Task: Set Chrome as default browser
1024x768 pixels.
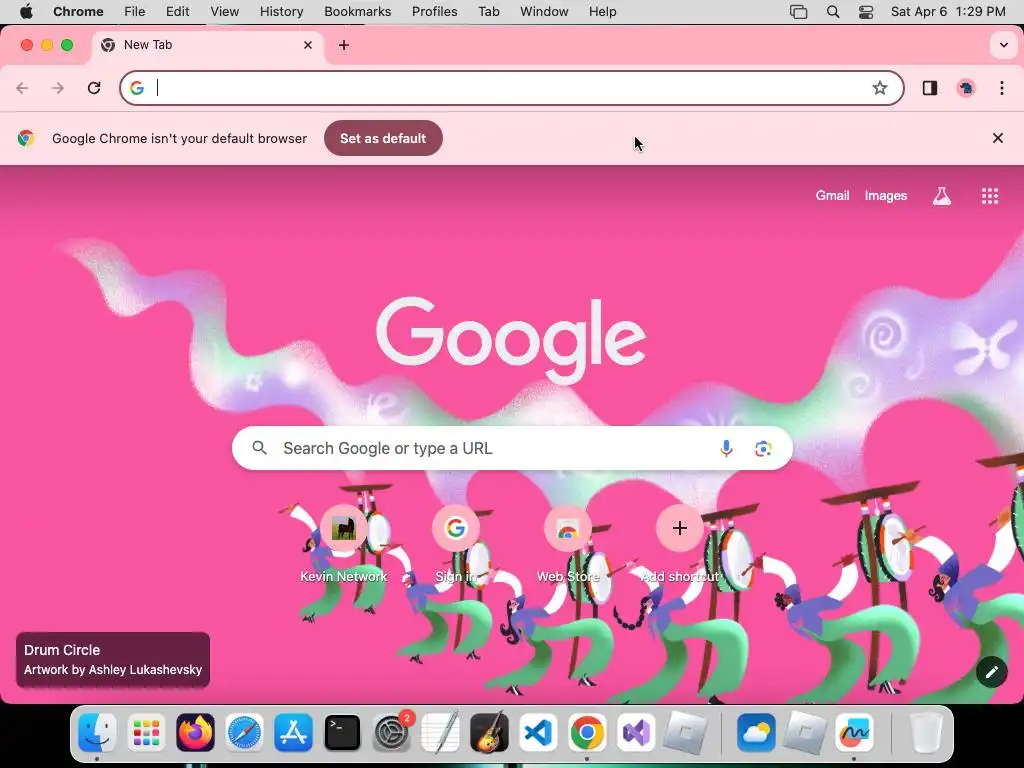Action: 383,138
